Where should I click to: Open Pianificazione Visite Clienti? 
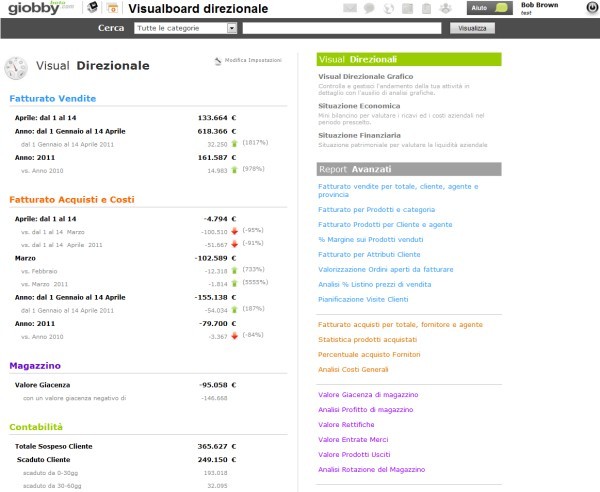pos(363,299)
